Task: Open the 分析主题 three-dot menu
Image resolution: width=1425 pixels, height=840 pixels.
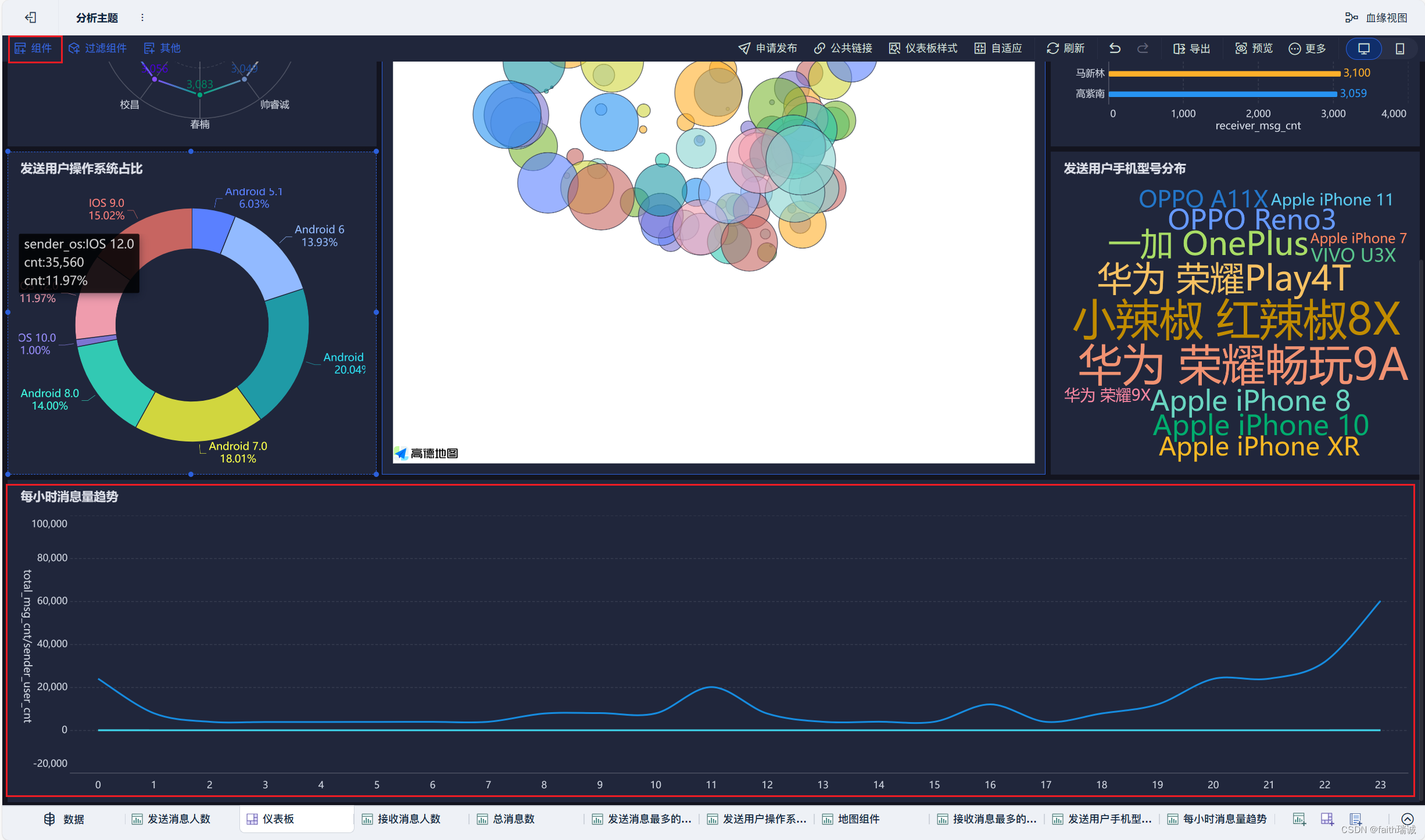Action: tap(142, 17)
